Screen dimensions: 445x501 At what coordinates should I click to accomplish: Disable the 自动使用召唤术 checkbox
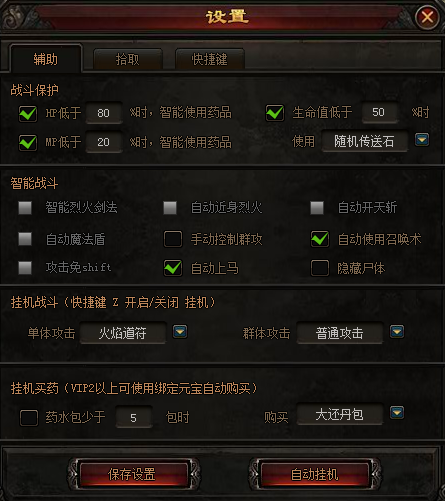320,239
